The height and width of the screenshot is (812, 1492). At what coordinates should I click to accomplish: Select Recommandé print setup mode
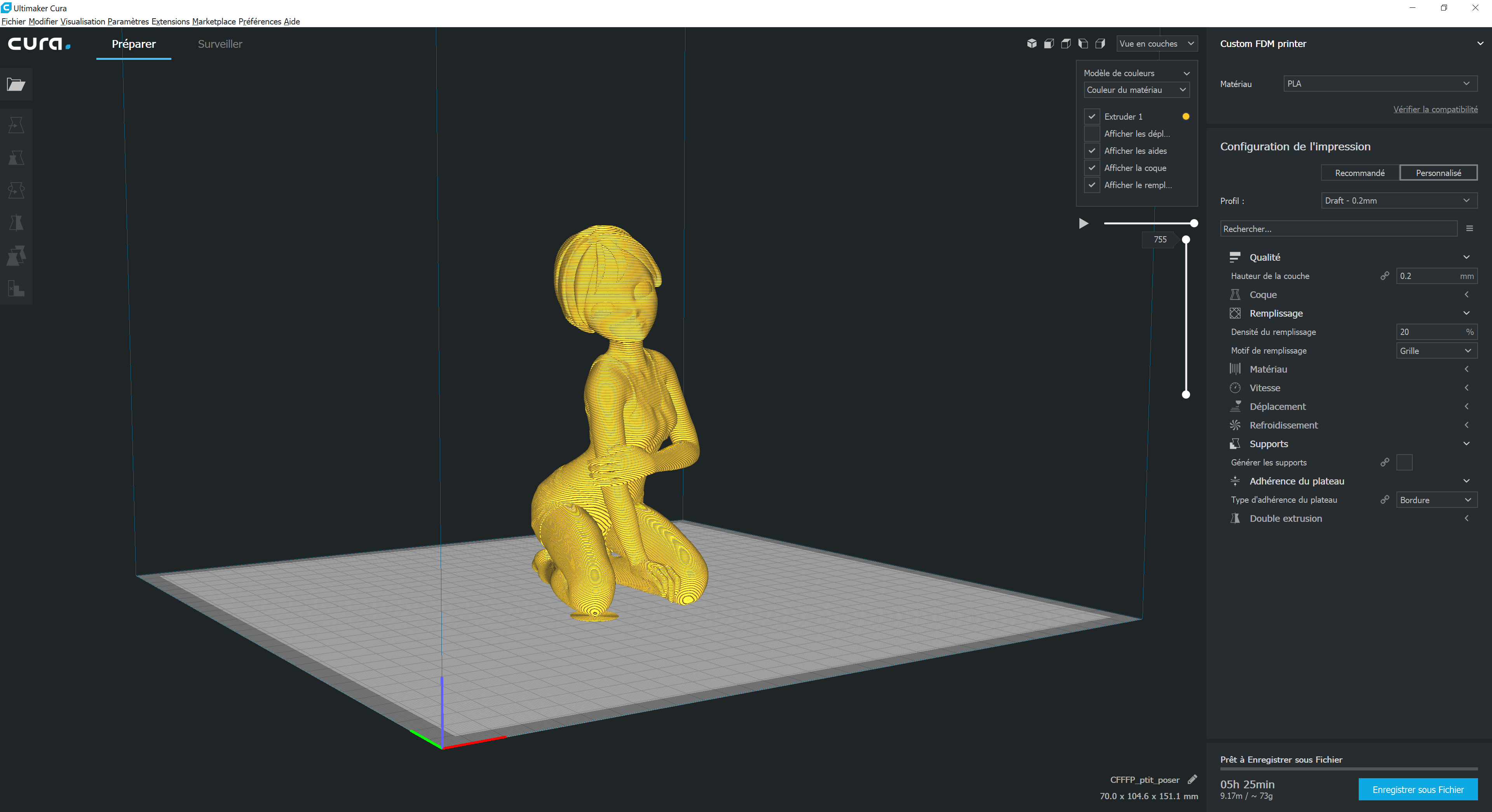pos(1360,173)
